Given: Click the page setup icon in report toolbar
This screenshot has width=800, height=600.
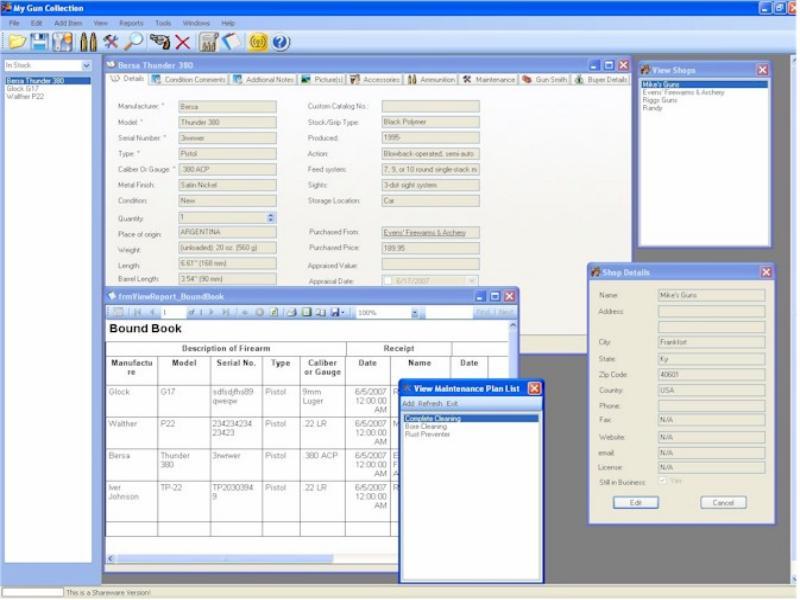Looking at the screenshot, I should [320, 312].
